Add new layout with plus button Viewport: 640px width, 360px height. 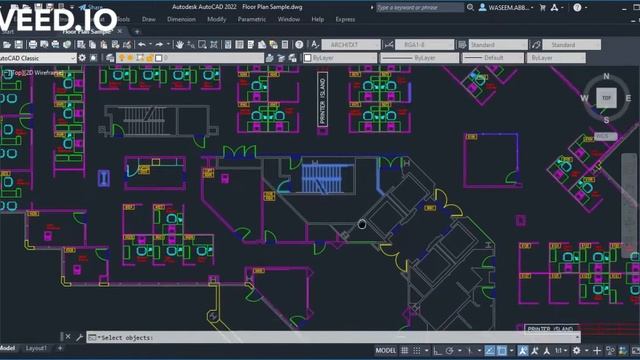pyautogui.click(x=60, y=348)
